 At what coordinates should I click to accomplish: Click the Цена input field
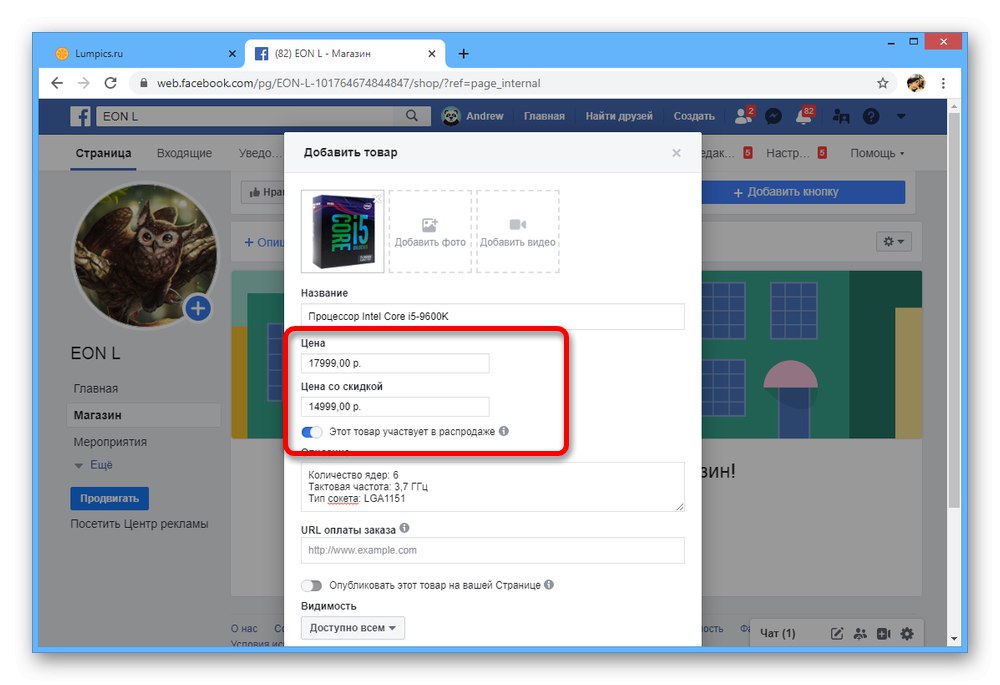pyautogui.click(x=395, y=363)
